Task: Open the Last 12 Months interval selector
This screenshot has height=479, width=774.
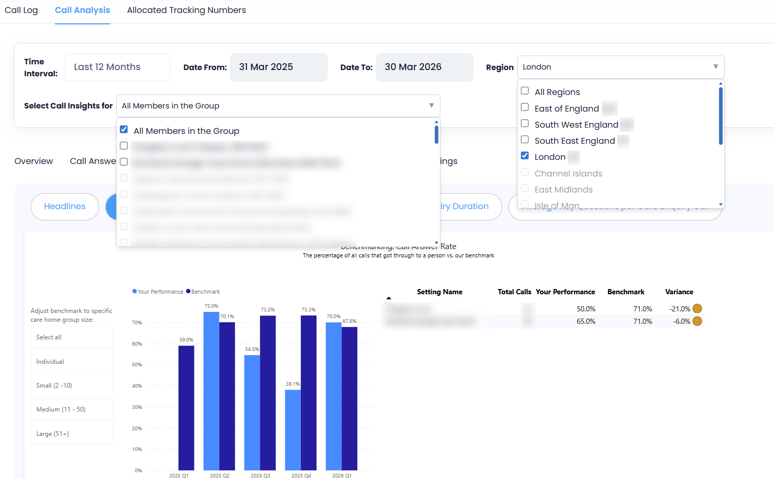Action: point(117,67)
